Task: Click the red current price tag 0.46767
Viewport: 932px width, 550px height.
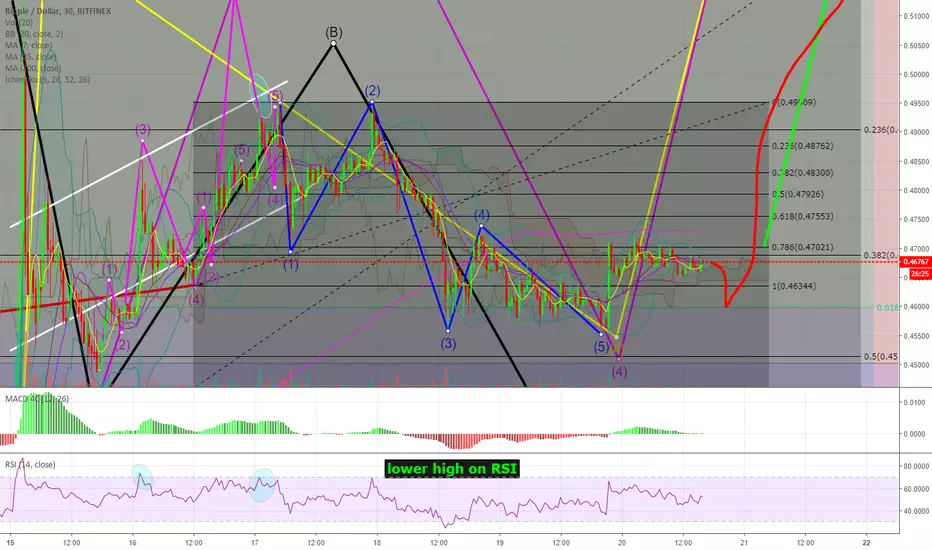Action: [x=915, y=262]
